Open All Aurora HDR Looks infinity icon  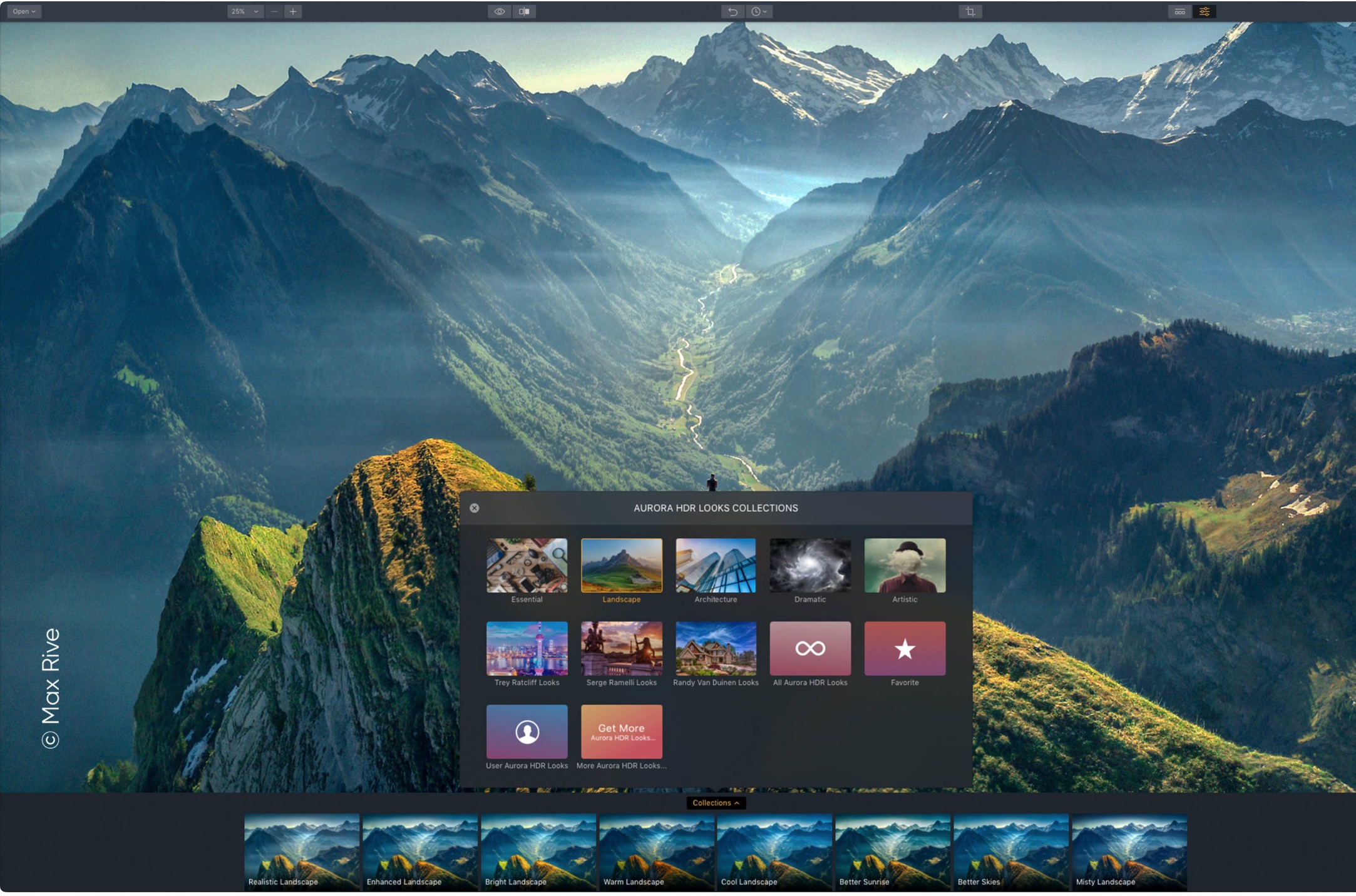click(810, 648)
